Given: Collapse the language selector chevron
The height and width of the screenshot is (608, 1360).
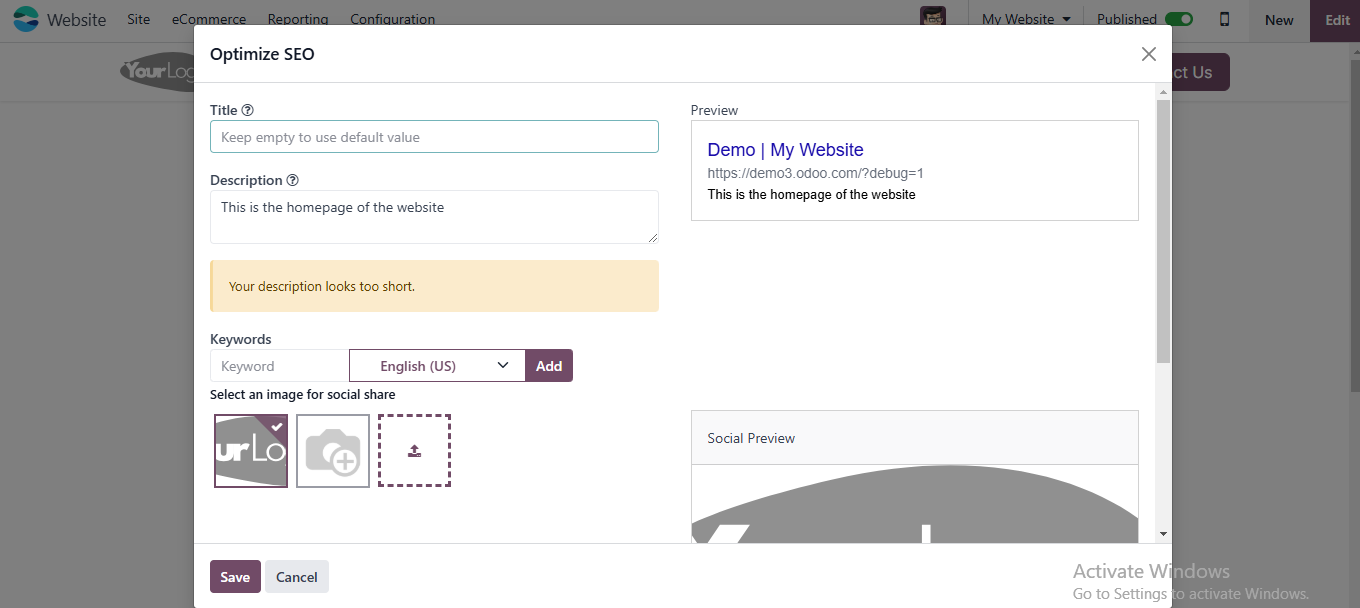Looking at the screenshot, I should 504,365.
